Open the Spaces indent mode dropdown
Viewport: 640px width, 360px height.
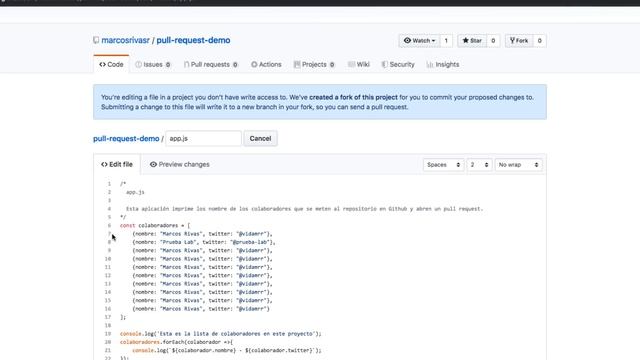[443, 165]
